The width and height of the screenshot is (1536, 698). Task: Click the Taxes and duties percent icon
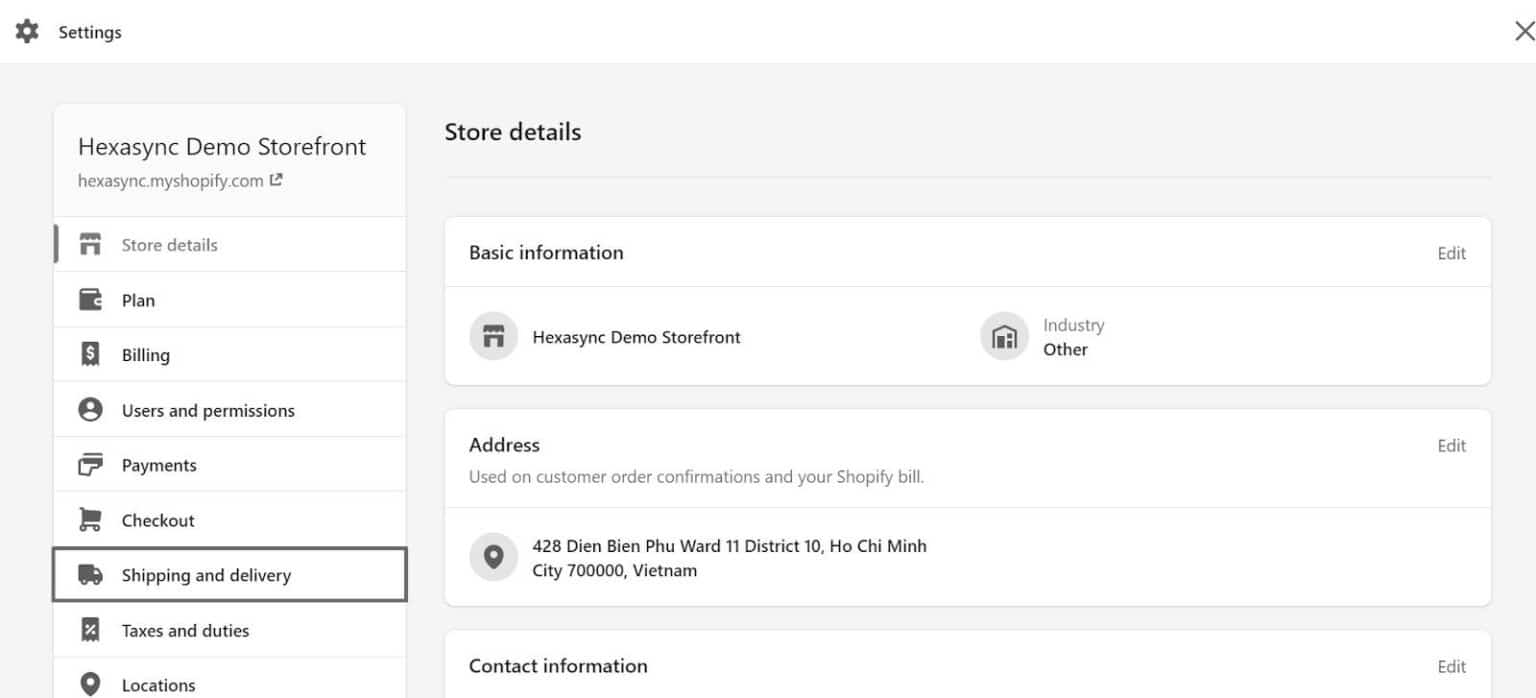89,629
